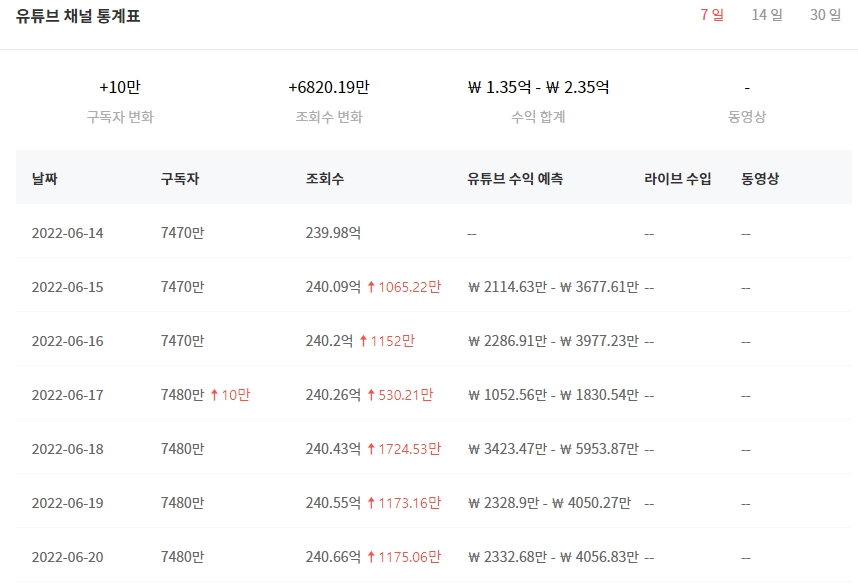Switch to the 14일 tab

766,17
